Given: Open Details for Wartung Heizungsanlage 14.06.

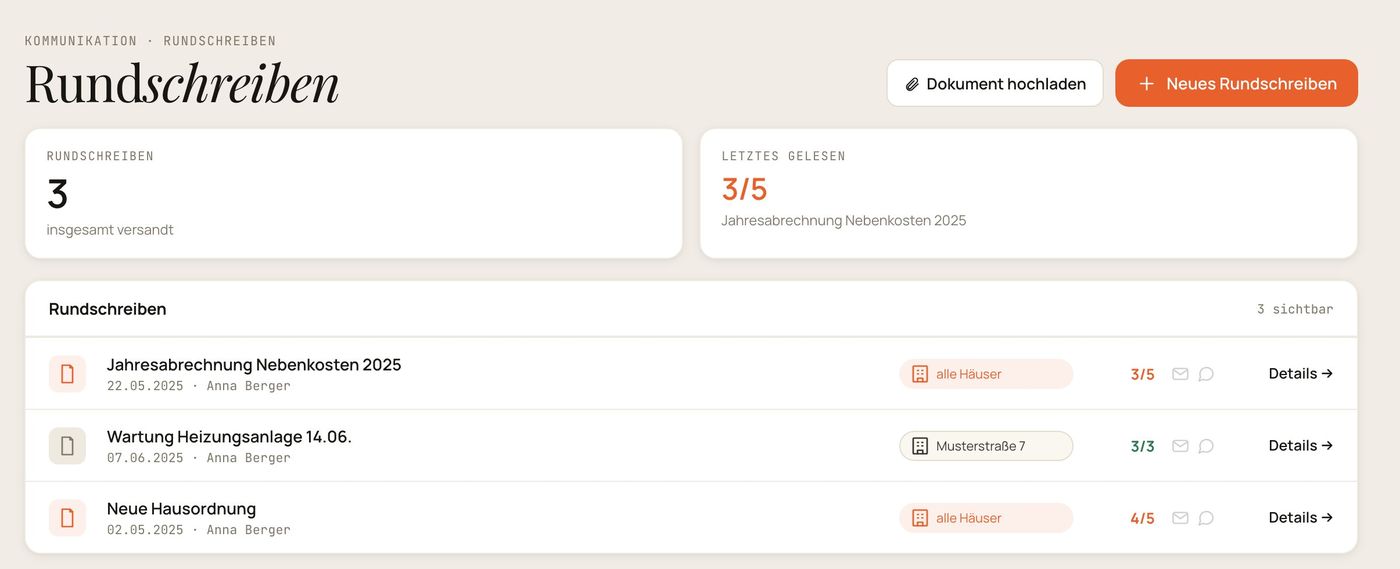Looking at the screenshot, I should [x=1300, y=445].
